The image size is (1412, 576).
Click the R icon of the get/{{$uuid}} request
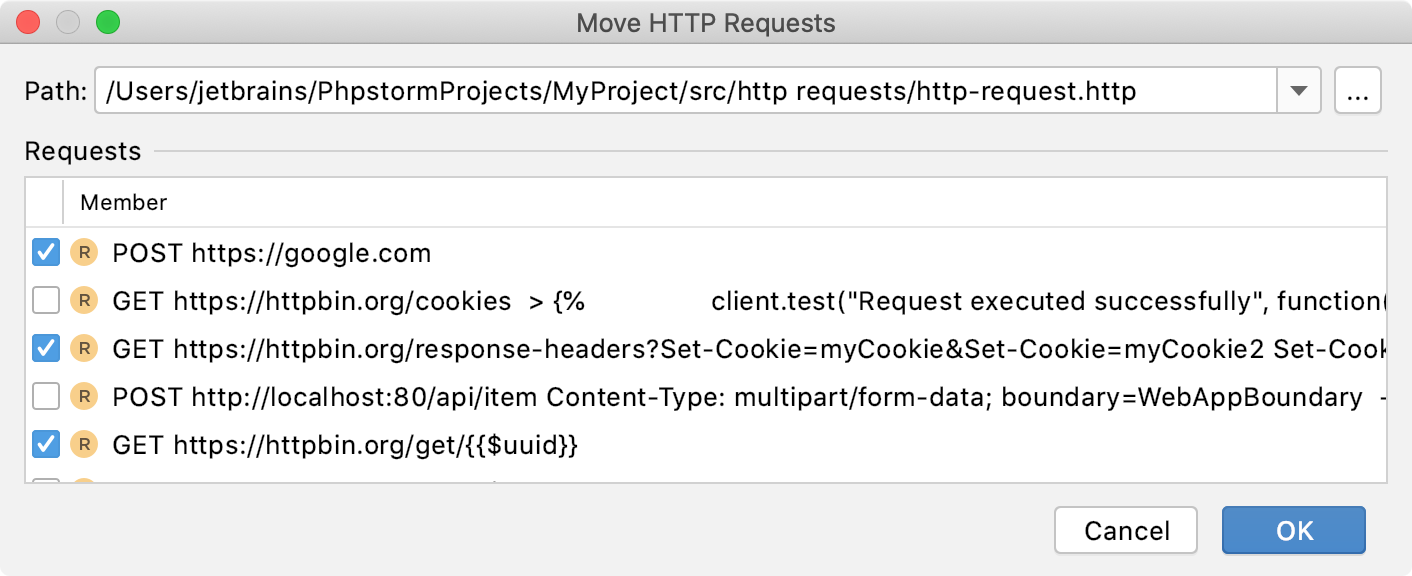(84, 444)
